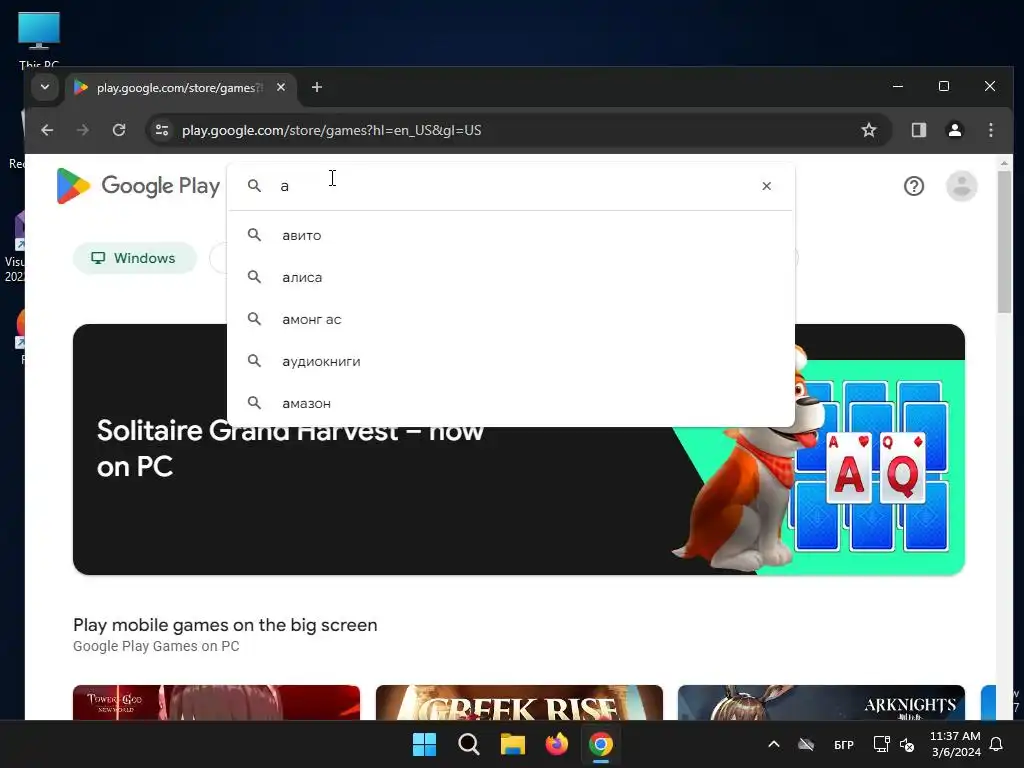Screen dimensions: 1024x768
Task: Open the notifications bell
Action: coord(997,744)
